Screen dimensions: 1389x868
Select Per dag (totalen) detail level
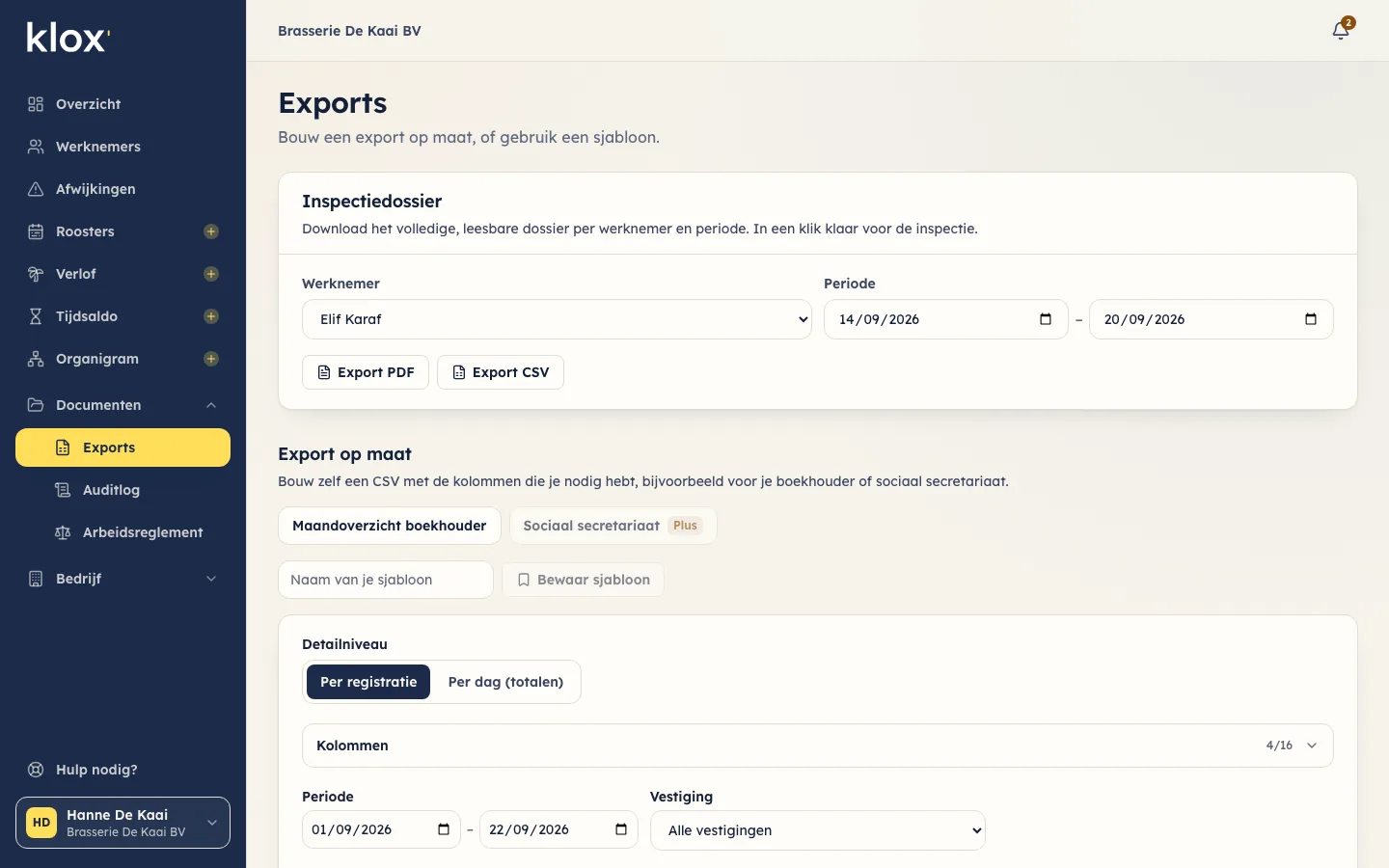[505, 682]
